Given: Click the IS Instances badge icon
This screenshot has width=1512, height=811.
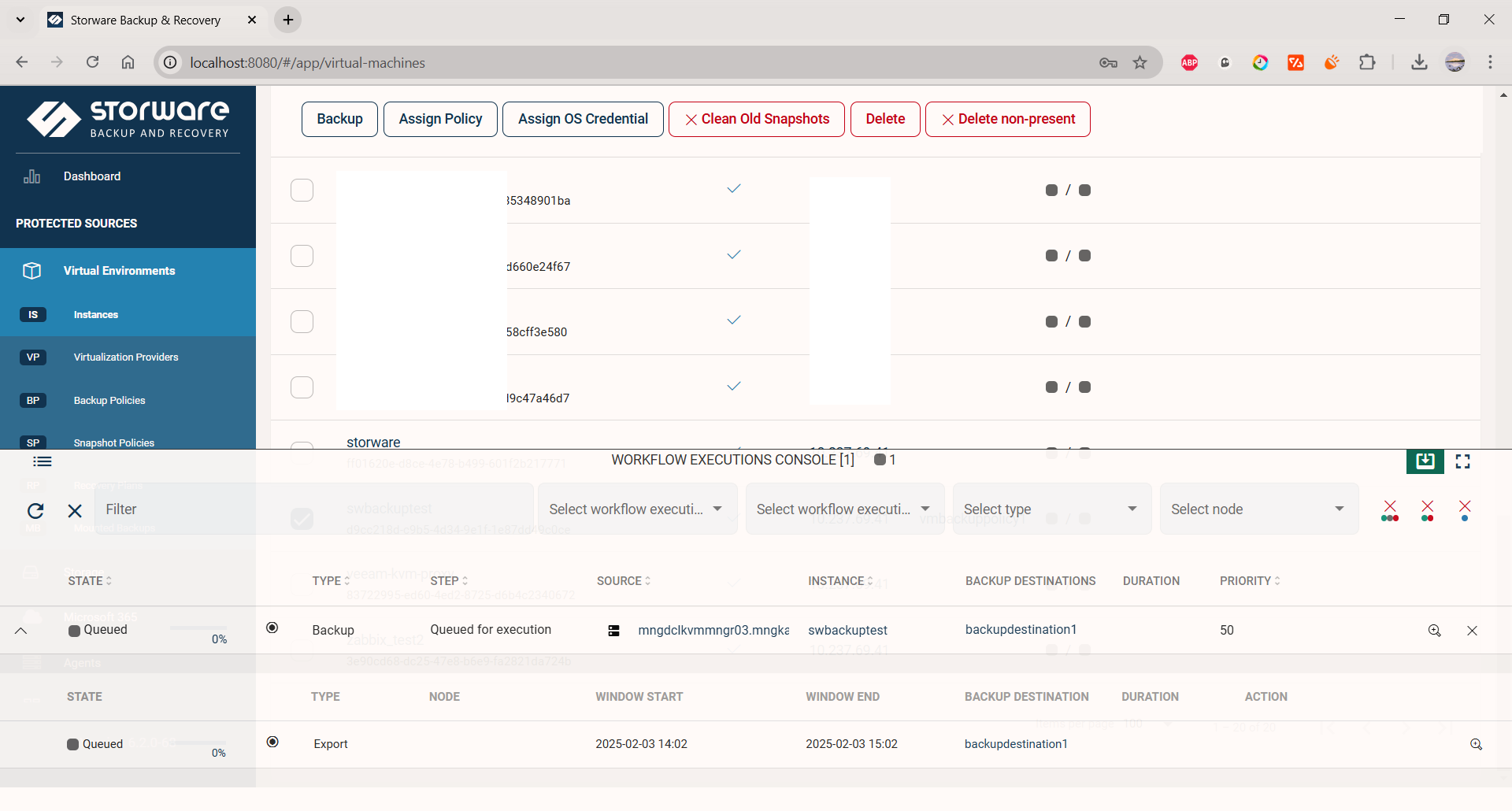Looking at the screenshot, I should [x=33, y=315].
